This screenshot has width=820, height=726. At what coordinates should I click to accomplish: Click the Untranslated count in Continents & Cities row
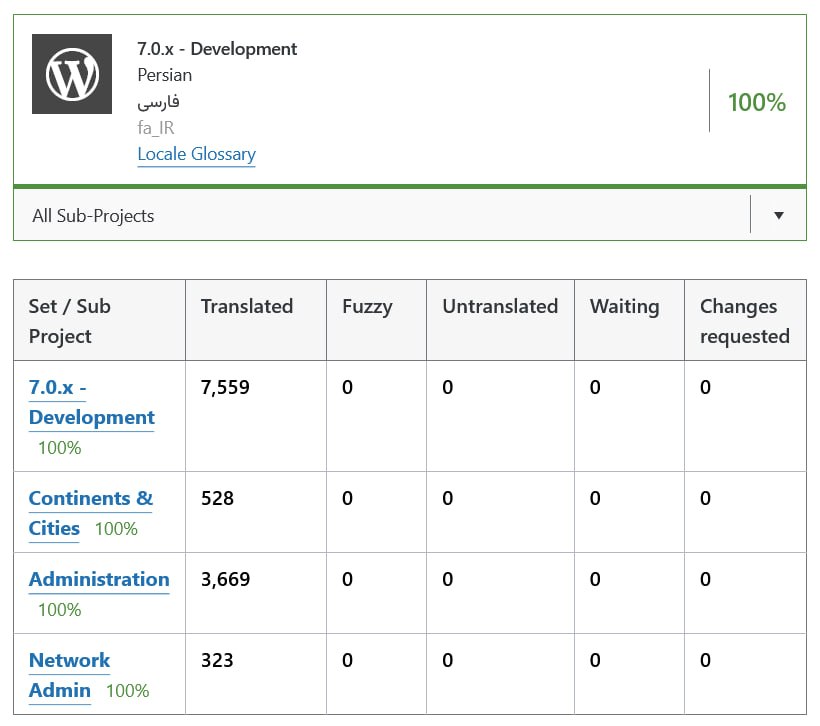pos(448,498)
